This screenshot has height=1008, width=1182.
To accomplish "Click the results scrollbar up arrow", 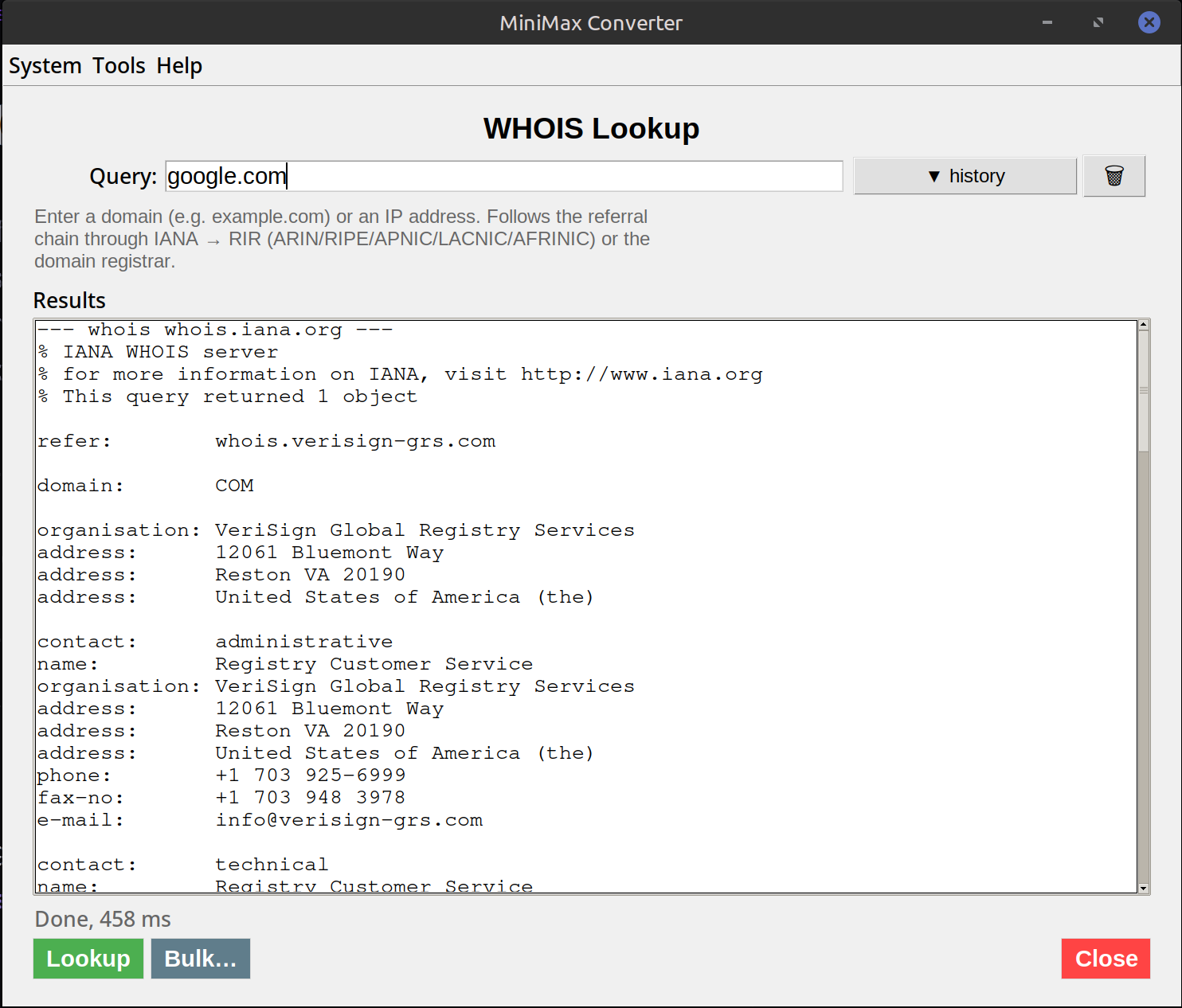I will coord(1144,325).
